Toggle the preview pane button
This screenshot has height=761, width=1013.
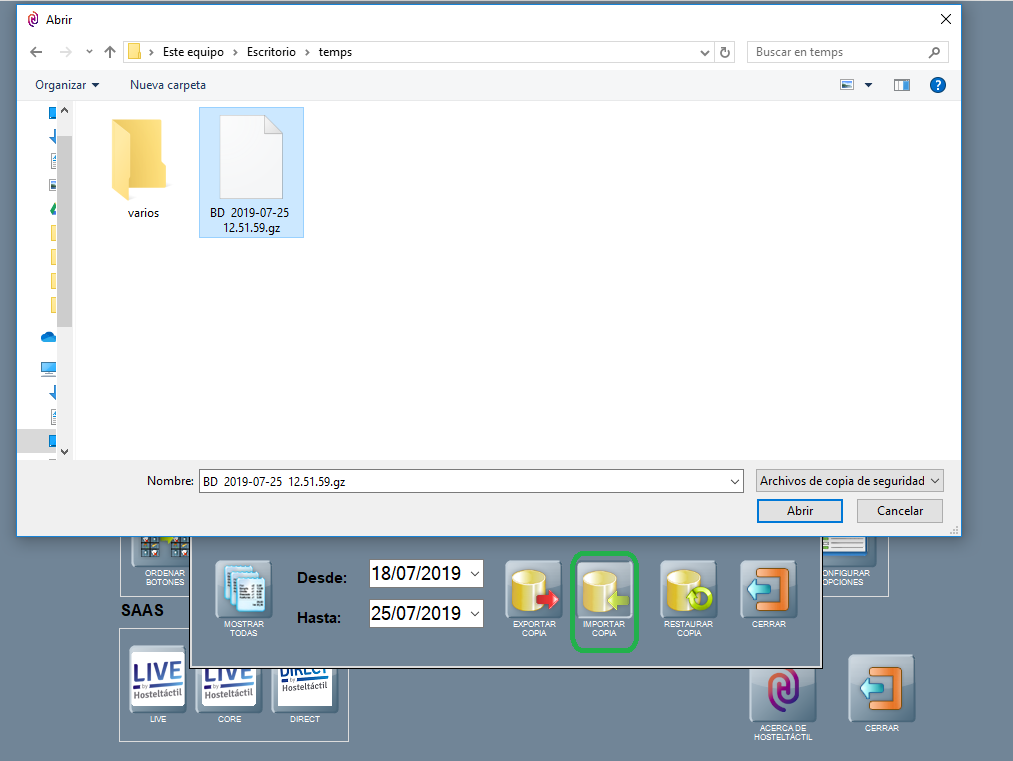902,86
